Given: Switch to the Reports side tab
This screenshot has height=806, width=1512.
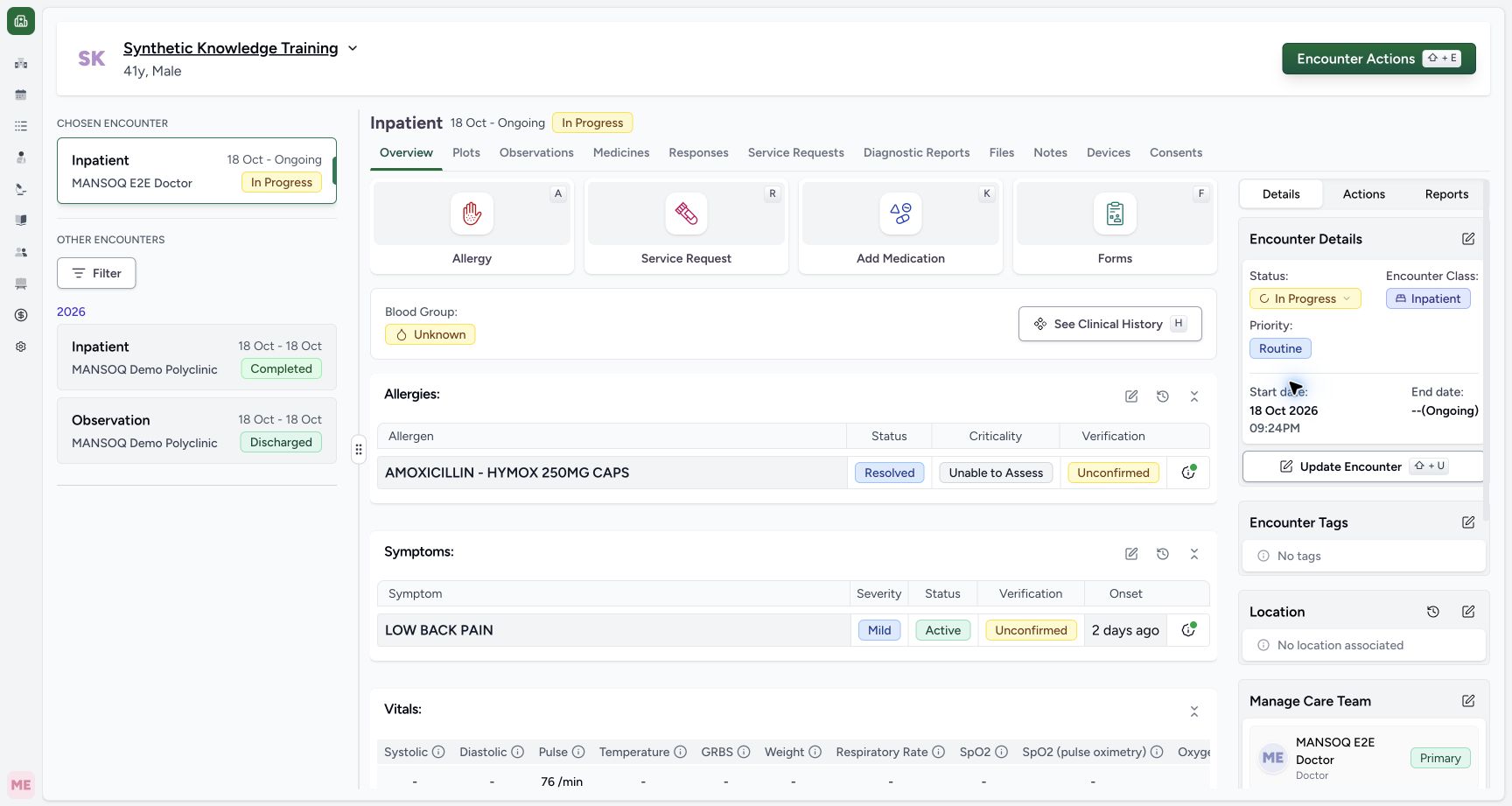Looking at the screenshot, I should [1446, 194].
